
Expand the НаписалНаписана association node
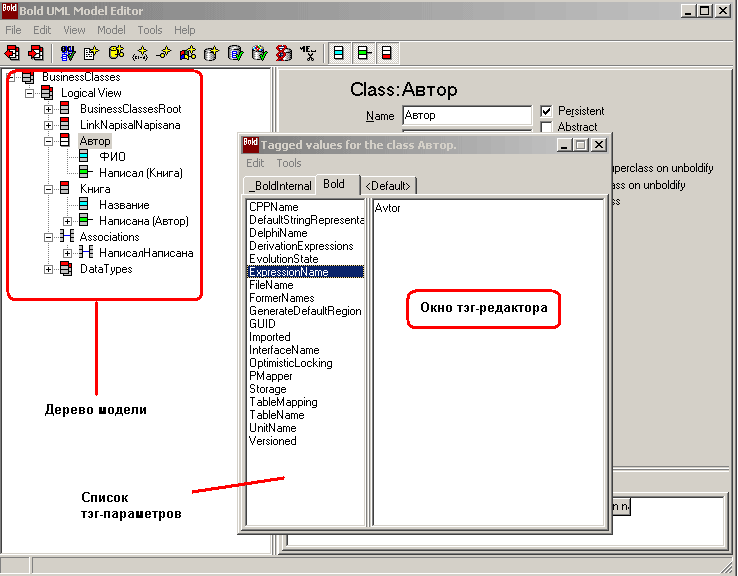pos(67,253)
